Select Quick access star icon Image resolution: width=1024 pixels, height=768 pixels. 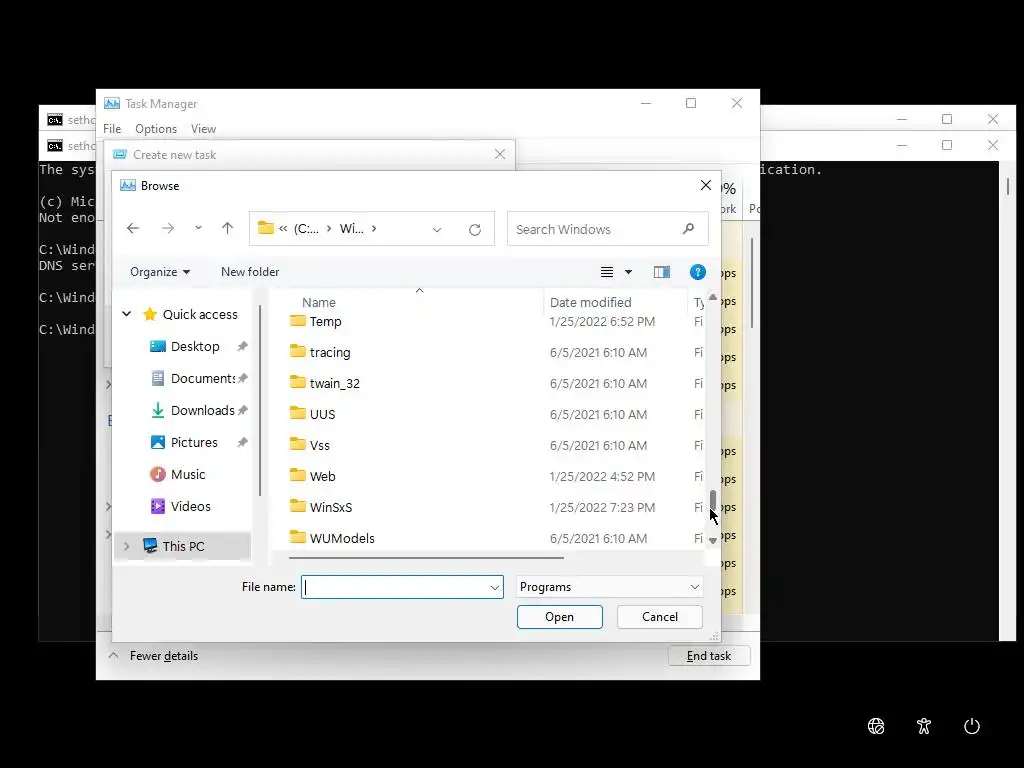[150, 314]
